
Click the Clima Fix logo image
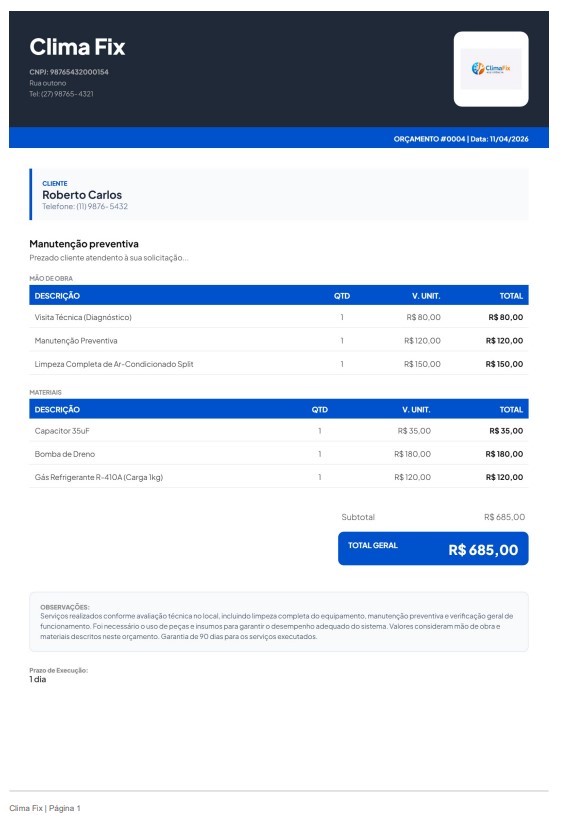pos(491,69)
